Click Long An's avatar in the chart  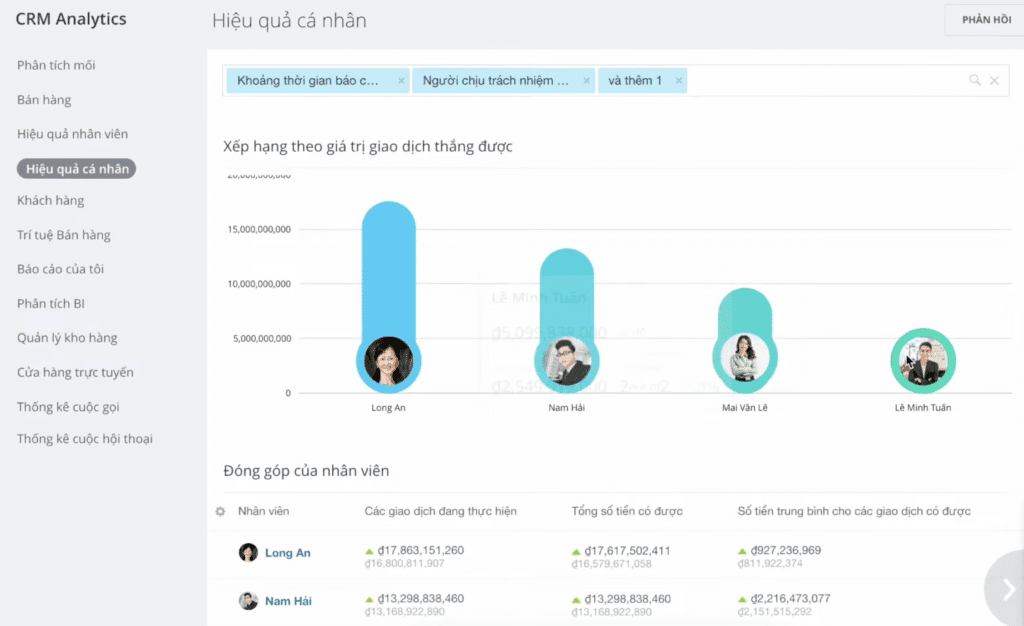click(388, 361)
